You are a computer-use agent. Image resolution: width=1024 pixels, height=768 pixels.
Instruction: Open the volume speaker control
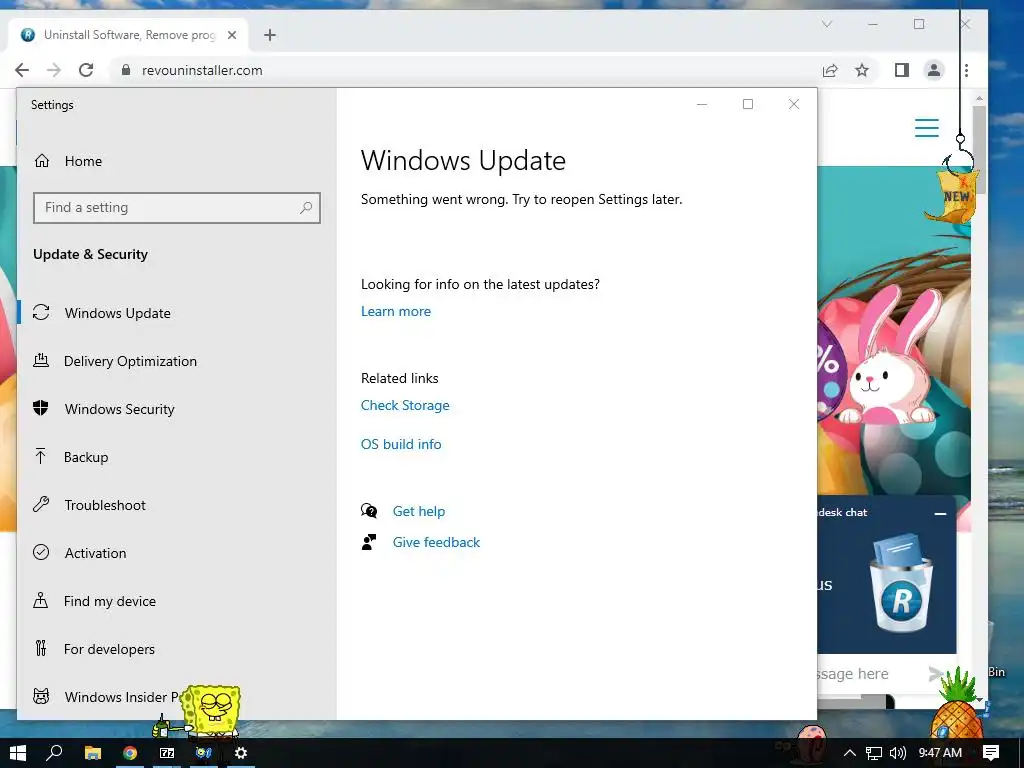coord(898,753)
